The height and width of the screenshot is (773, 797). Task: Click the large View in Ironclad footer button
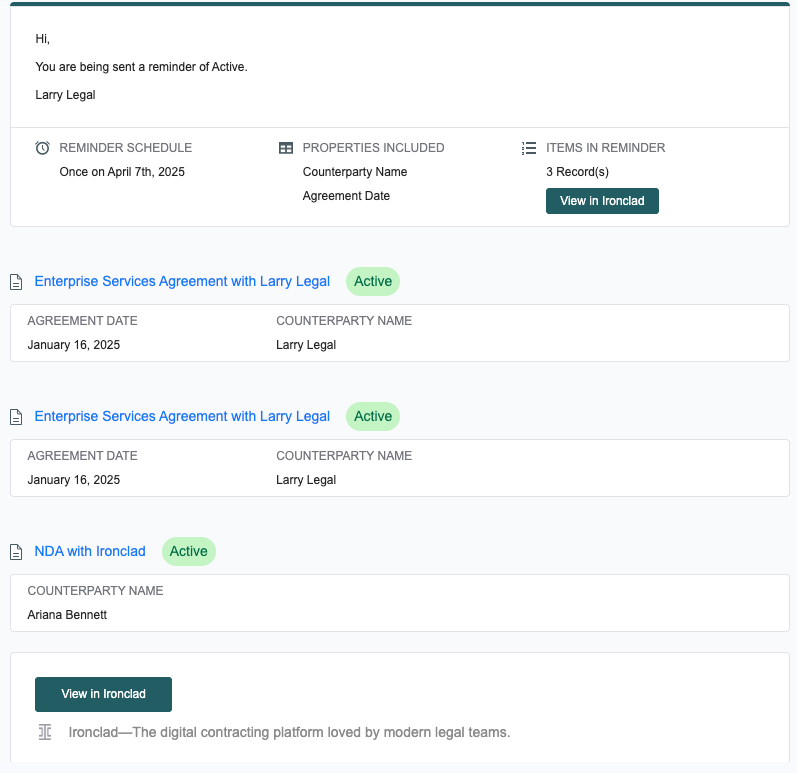103,694
